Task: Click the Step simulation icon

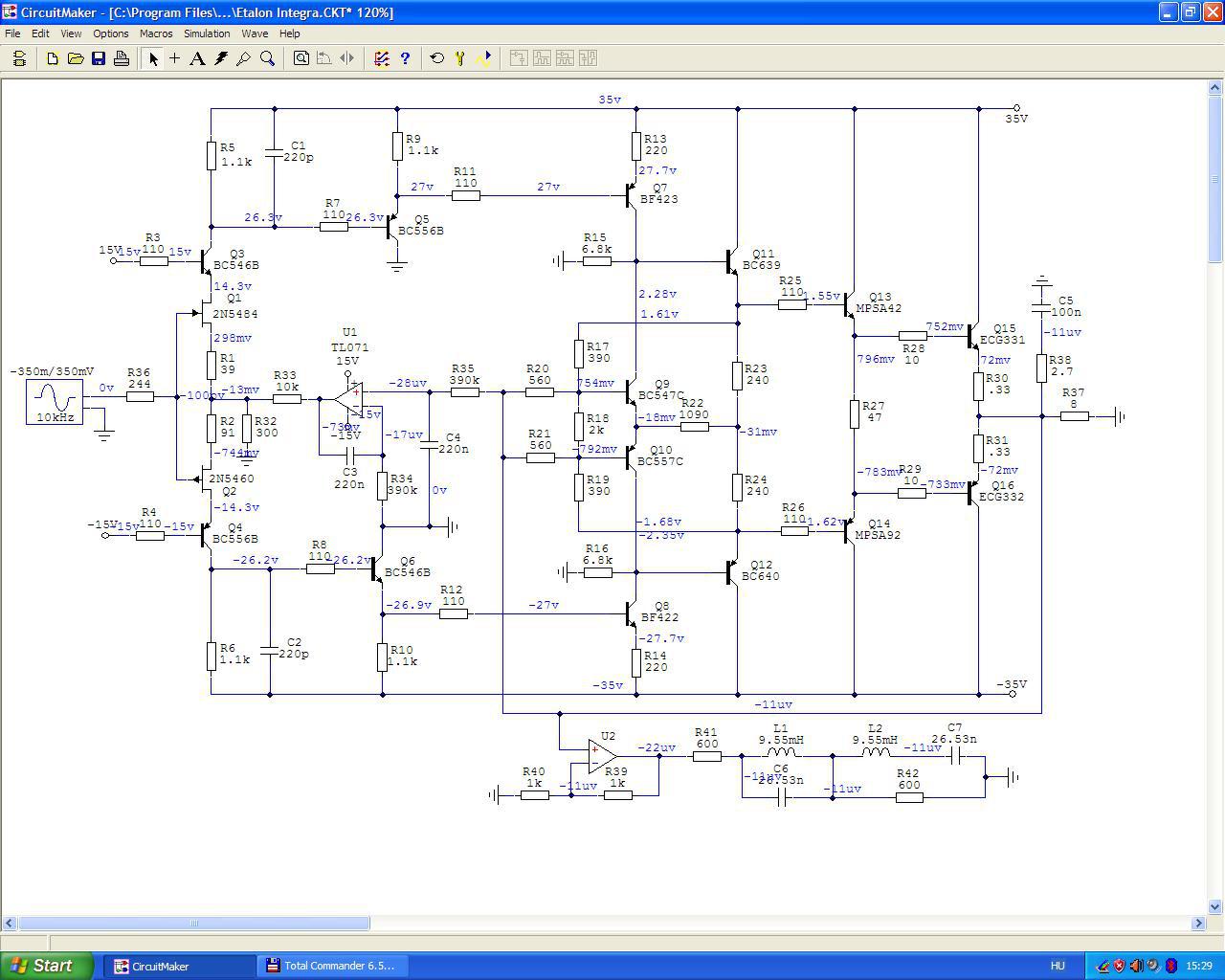Action: [460, 58]
